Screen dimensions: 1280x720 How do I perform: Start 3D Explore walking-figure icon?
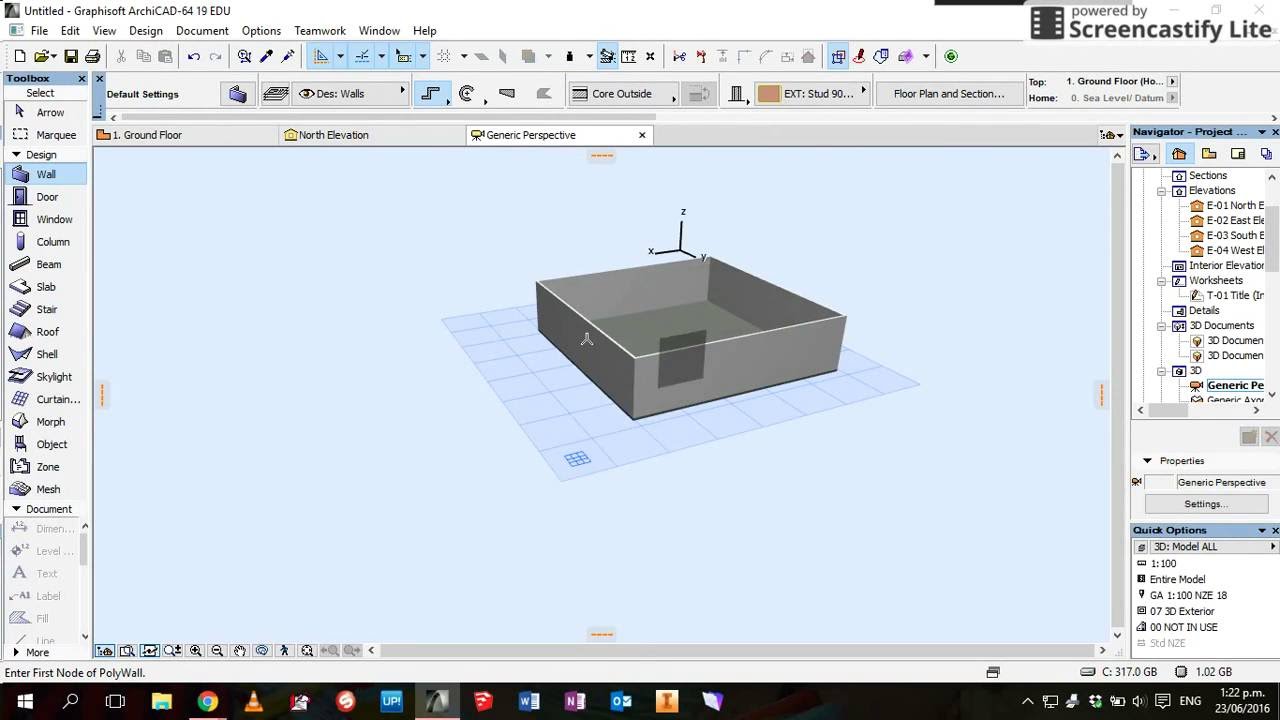[x=284, y=650]
